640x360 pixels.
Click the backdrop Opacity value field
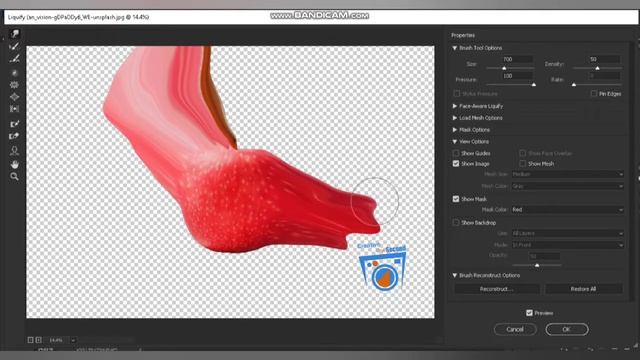pos(544,256)
